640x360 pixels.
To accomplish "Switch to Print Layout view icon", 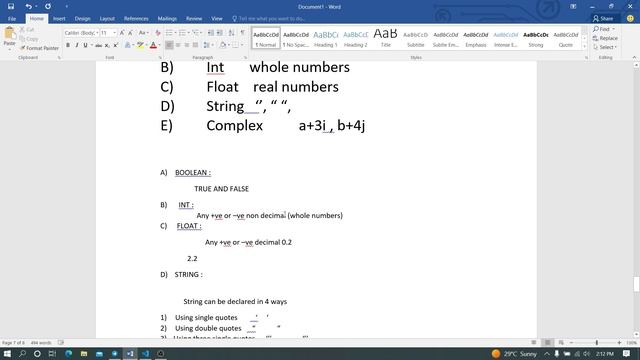I will pyautogui.click(x=548, y=343).
